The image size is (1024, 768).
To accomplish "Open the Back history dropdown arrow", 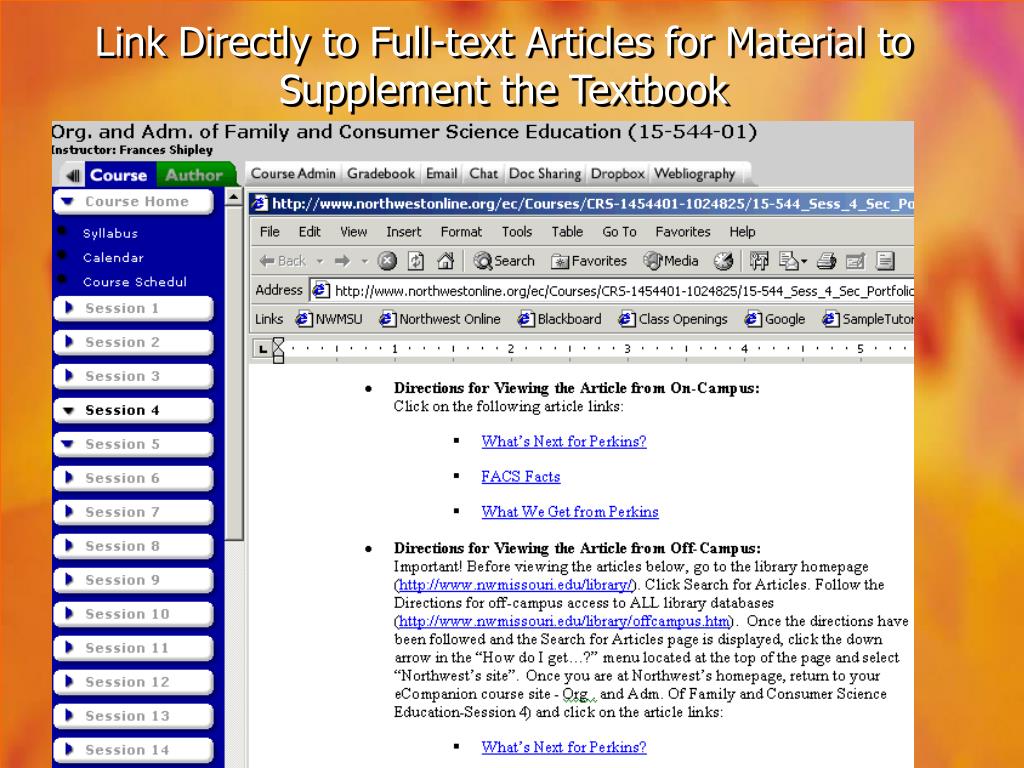I will point(320,261).
